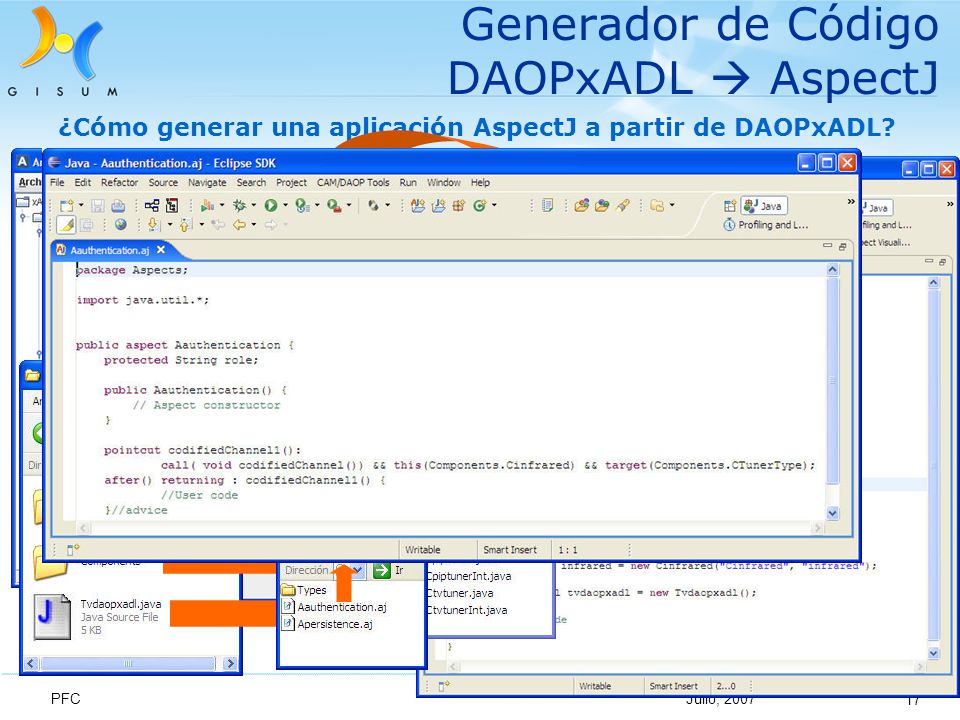Open the Profile dropdown arrow
960x720 pixels.
click(222, 205)
